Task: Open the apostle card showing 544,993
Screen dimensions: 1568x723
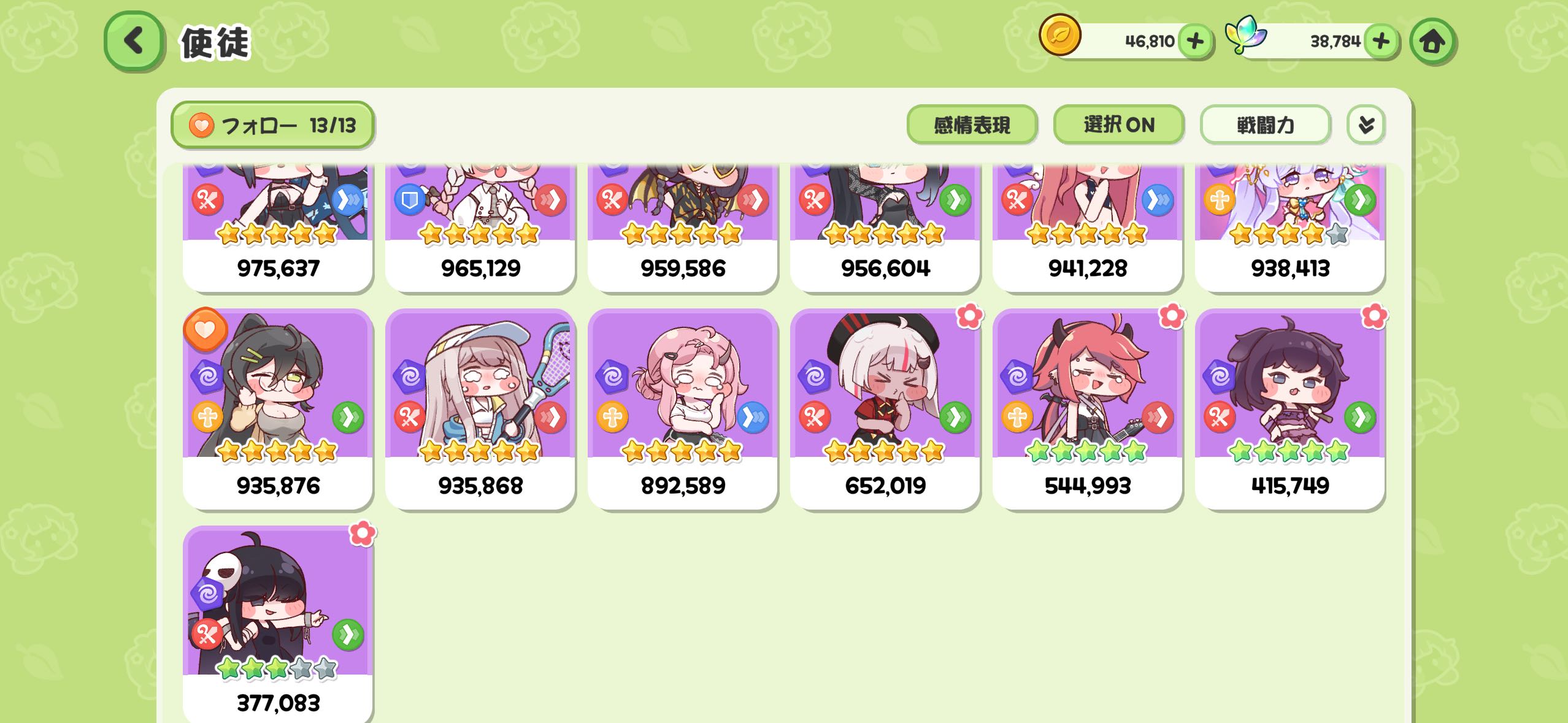Action: (x=1088, y=409)
